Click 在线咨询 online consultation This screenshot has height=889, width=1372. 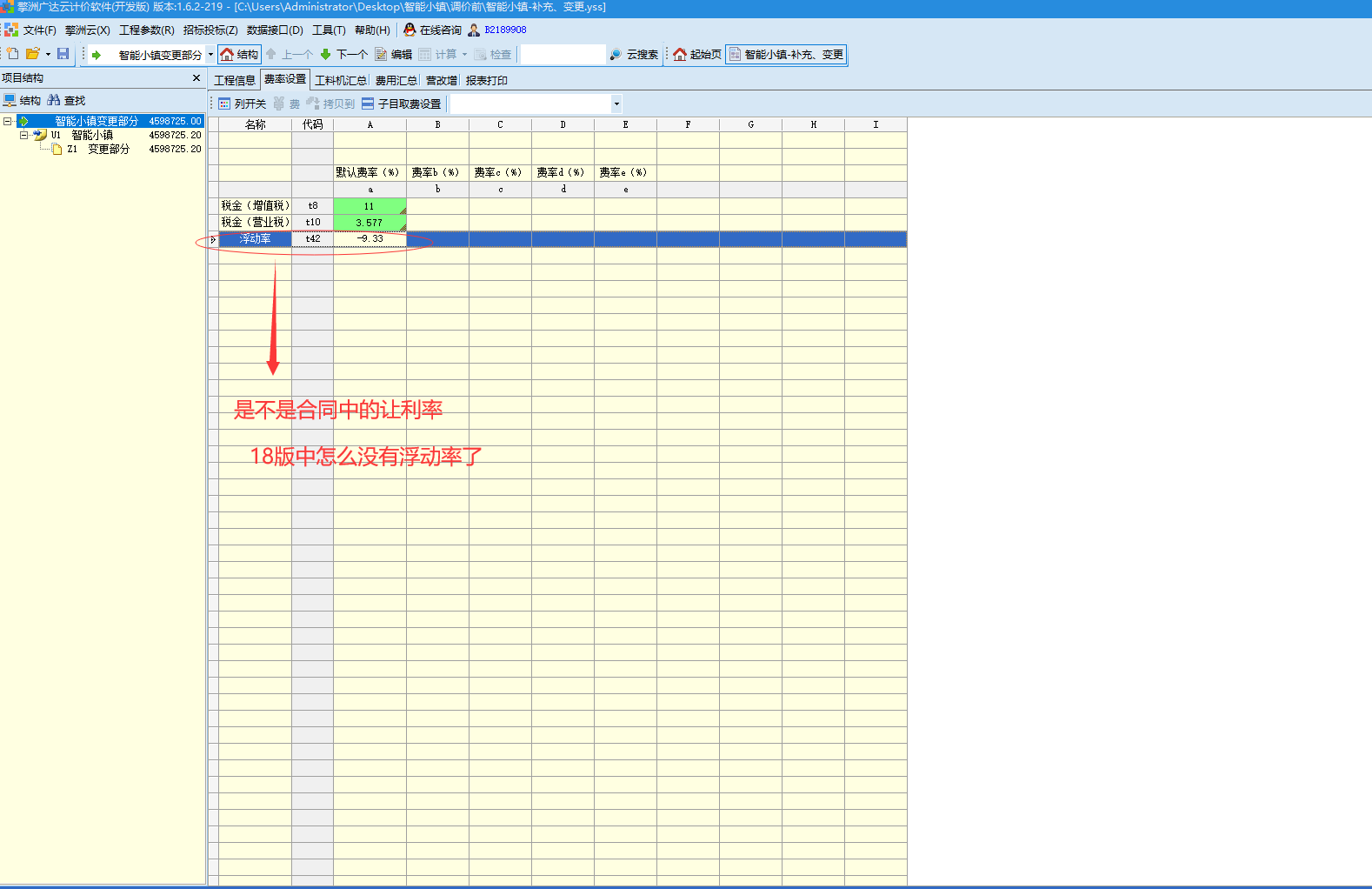pyautogui.click(x=433, y=30)
